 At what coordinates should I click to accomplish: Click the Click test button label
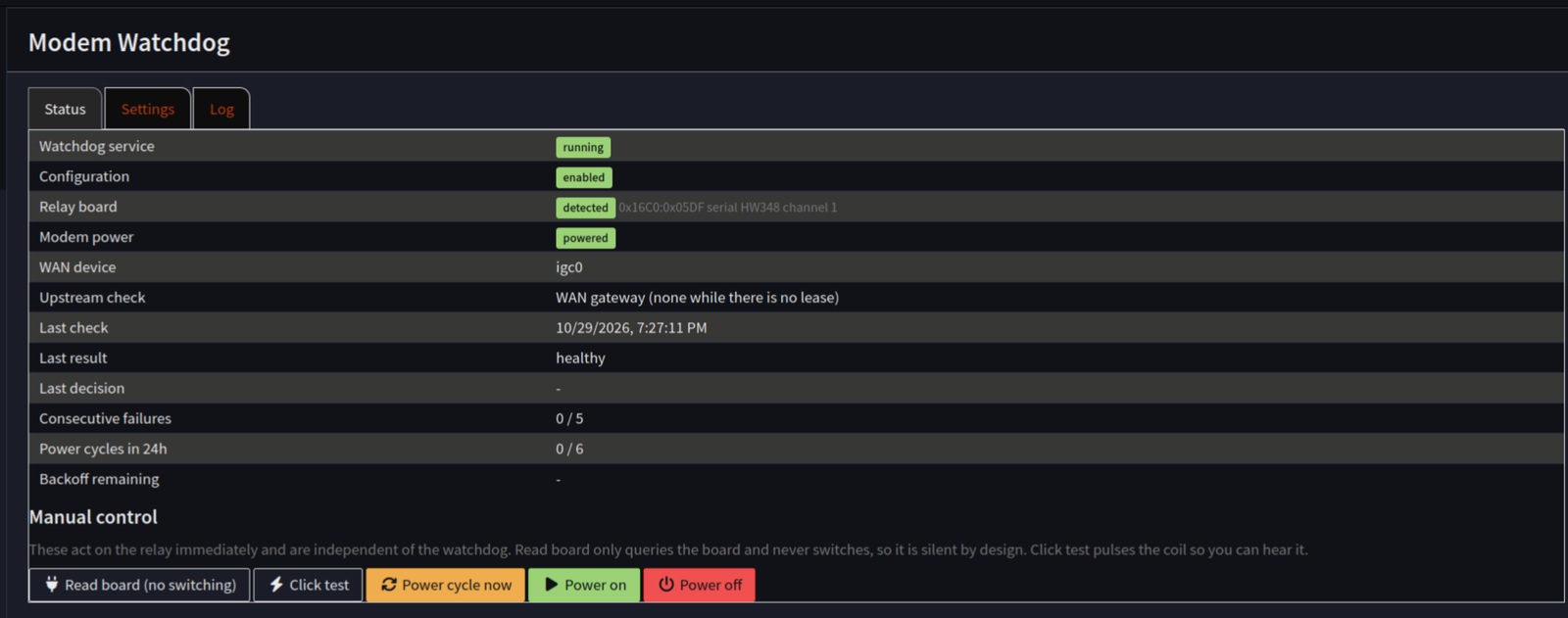pyautogui.click(x=319, y=585)
